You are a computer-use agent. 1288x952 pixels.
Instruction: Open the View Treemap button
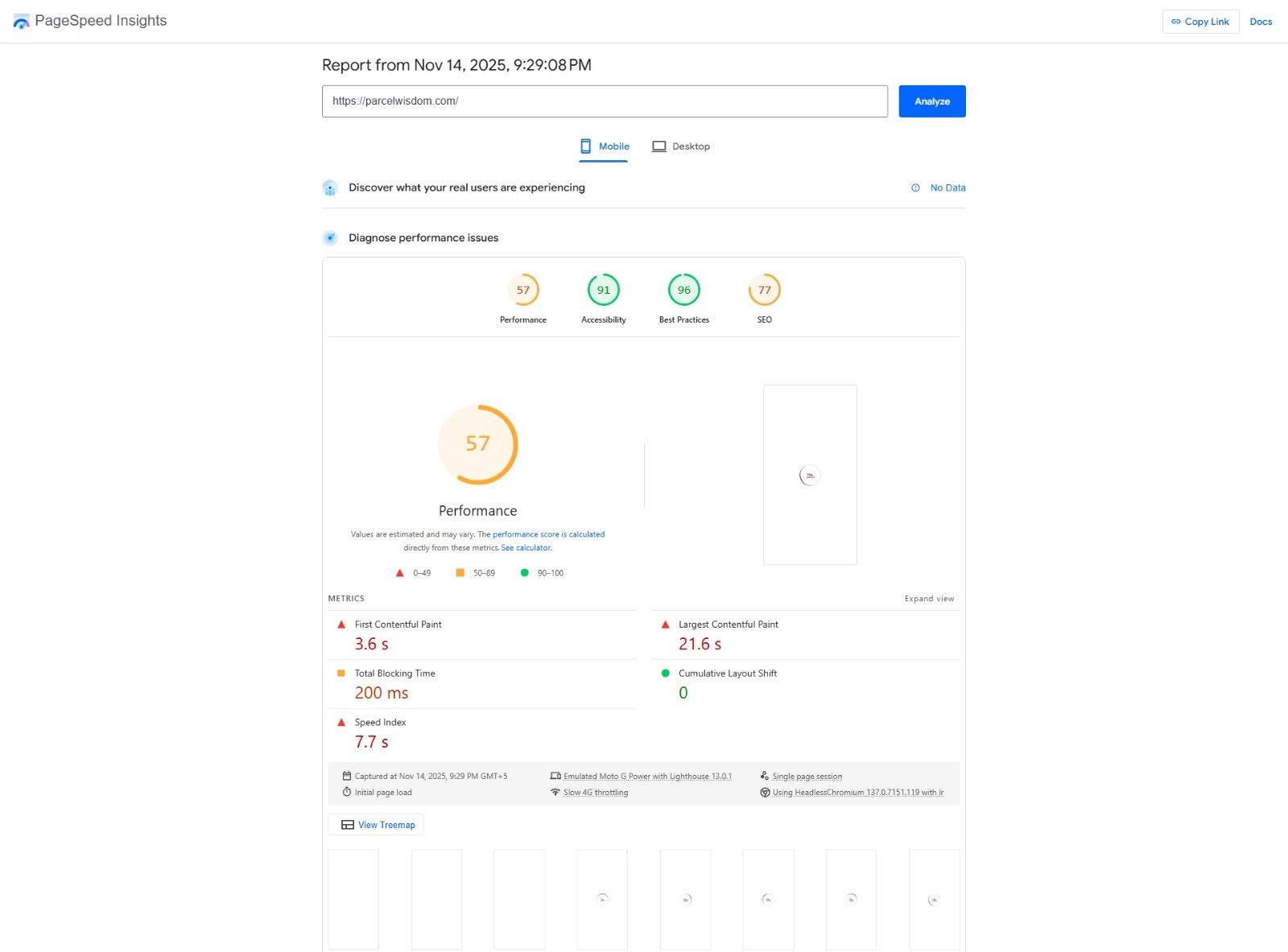coord(376,825)
